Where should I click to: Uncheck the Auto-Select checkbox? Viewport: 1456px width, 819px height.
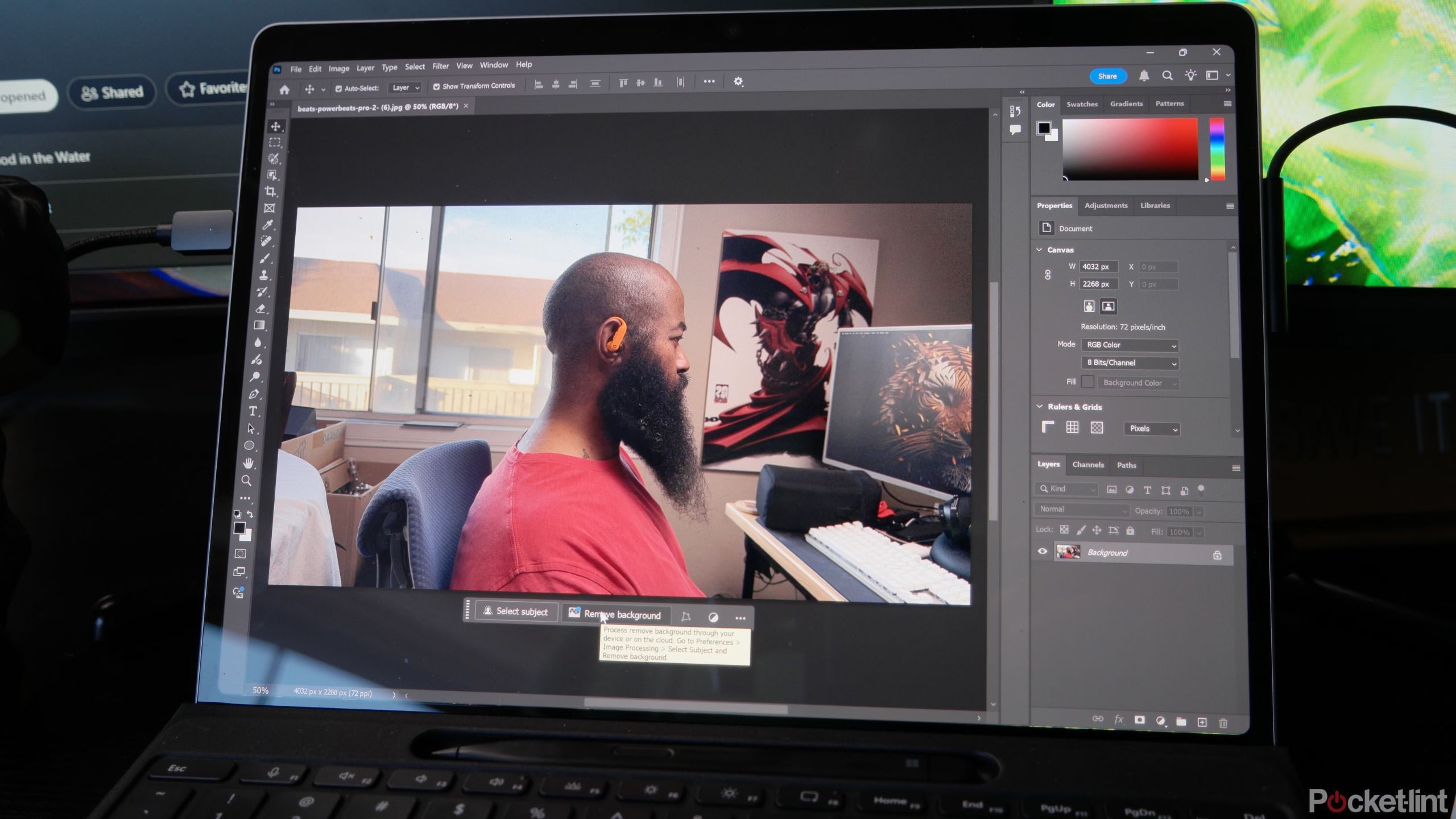pos(338,88)
